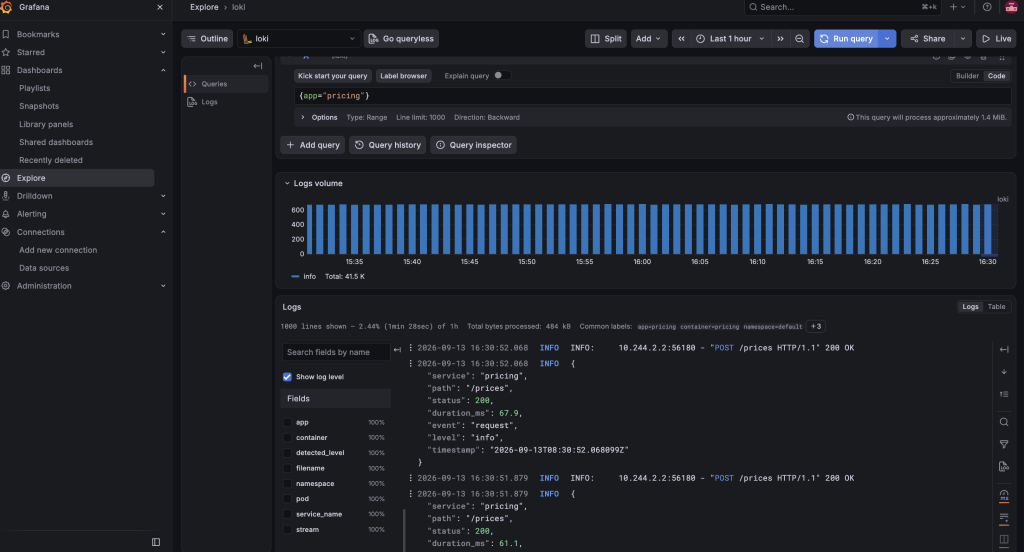Image resolution: width=1024 pixels, height=552 pixels.
Task: Open Run query interval dropdown arrow
Action: [x=888, y=39]
